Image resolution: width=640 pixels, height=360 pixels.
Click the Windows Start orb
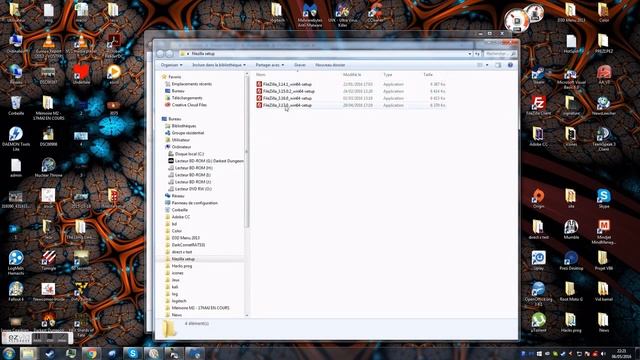point(9,353)
